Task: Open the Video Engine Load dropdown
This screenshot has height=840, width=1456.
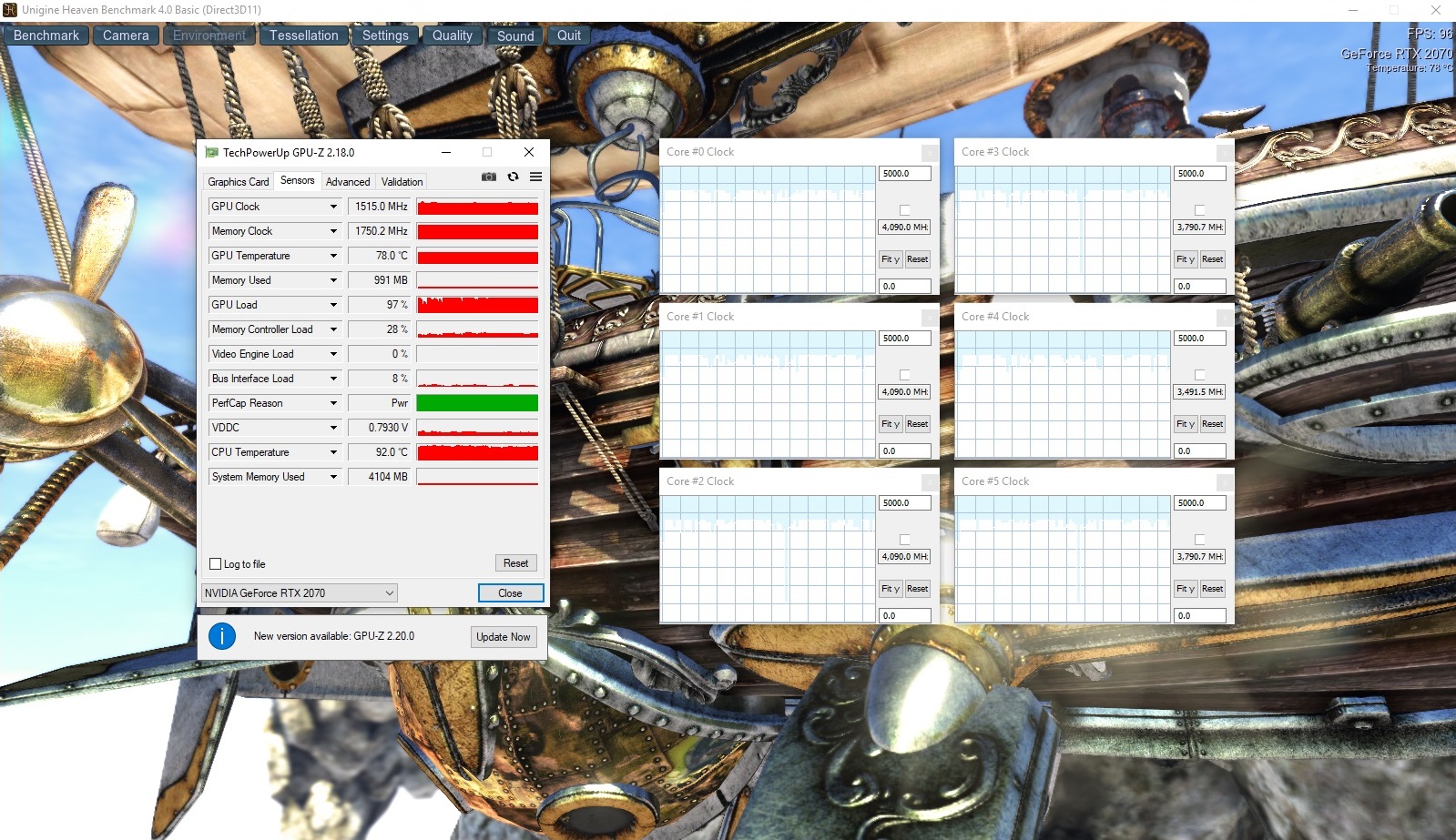Action: (x=333, y=354)
